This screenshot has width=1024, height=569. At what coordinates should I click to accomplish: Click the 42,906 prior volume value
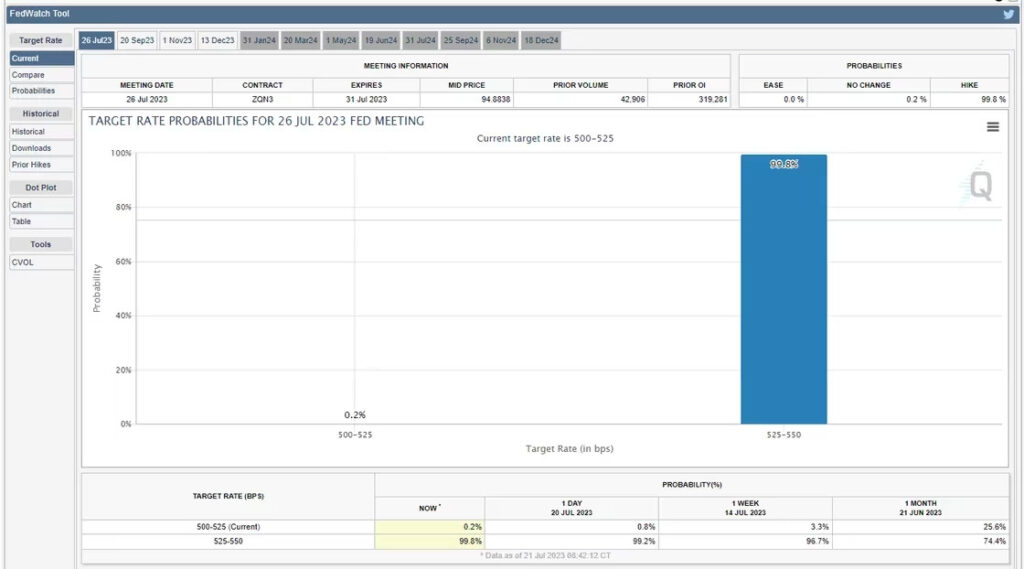[x=632, y=100]
